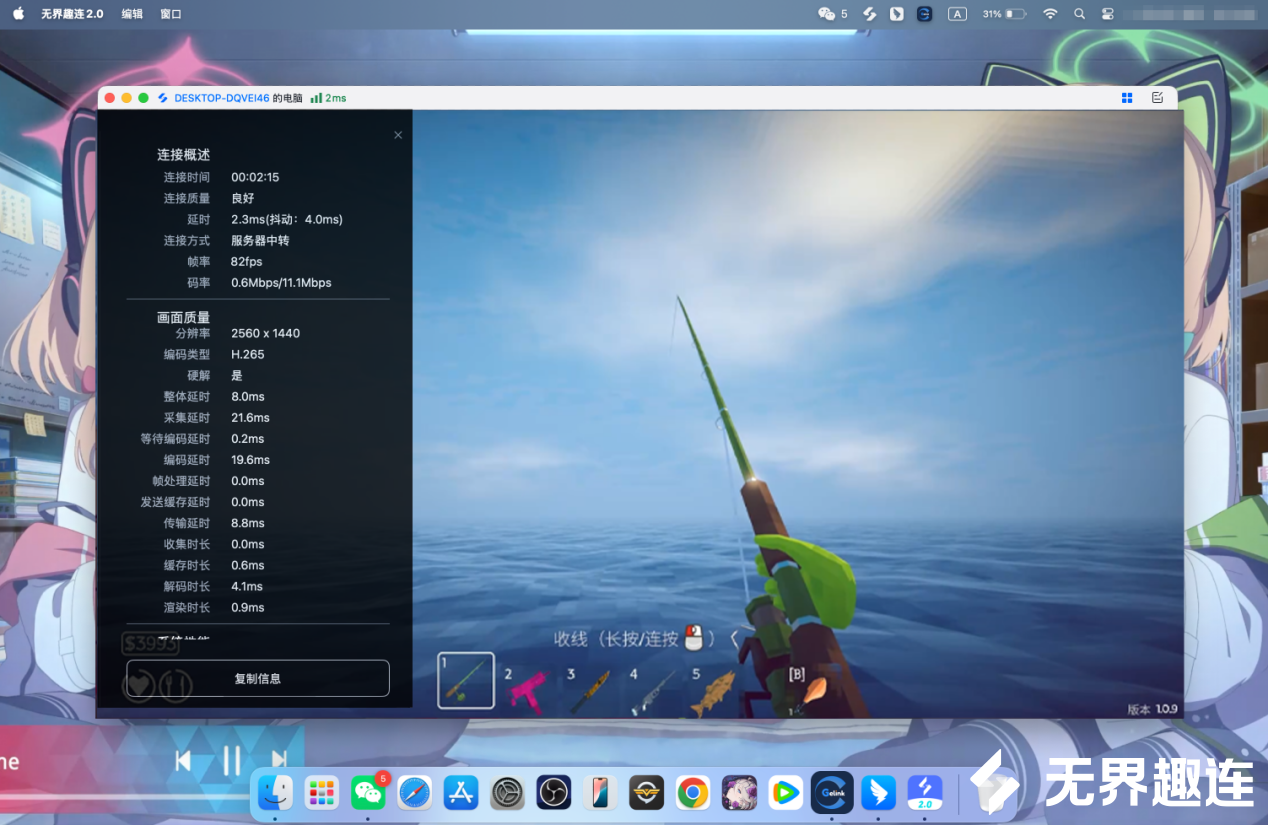
Task: Click the 编码延时 value 19.6ms
Action: tap(250, 459)
